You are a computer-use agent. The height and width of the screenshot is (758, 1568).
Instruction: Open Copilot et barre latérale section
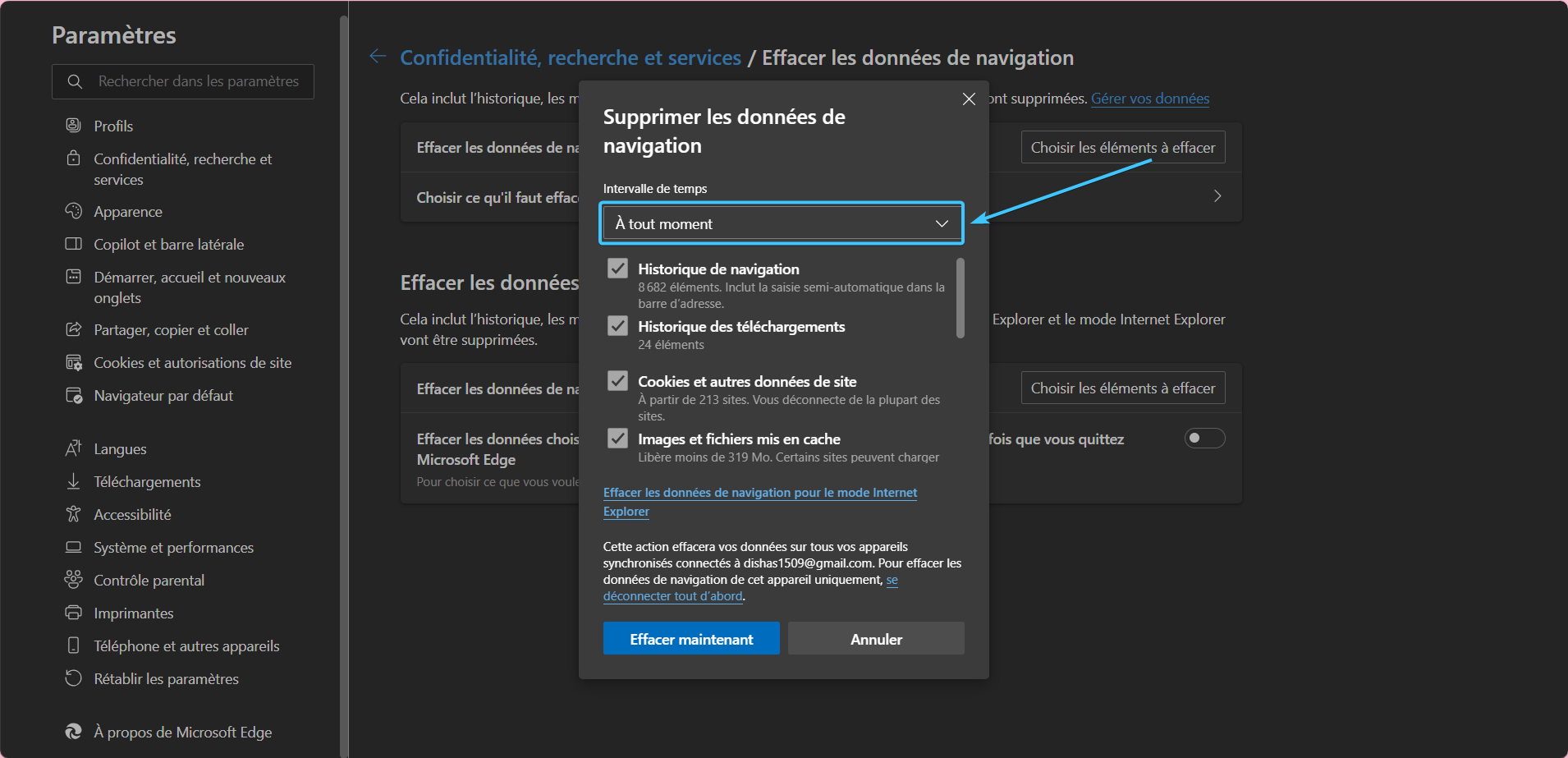[168, 244]
